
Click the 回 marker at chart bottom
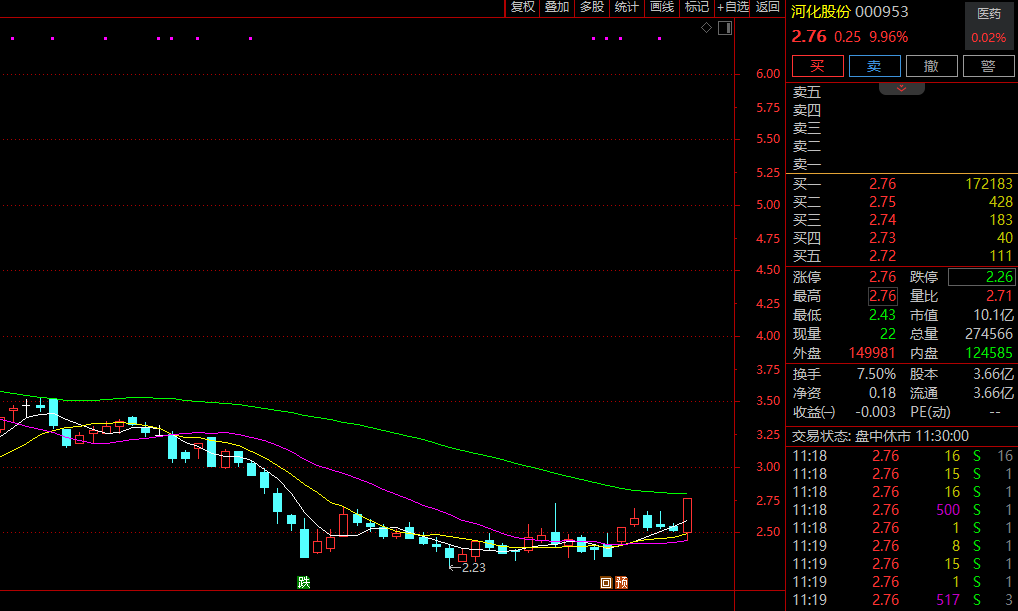coord(606,582)
